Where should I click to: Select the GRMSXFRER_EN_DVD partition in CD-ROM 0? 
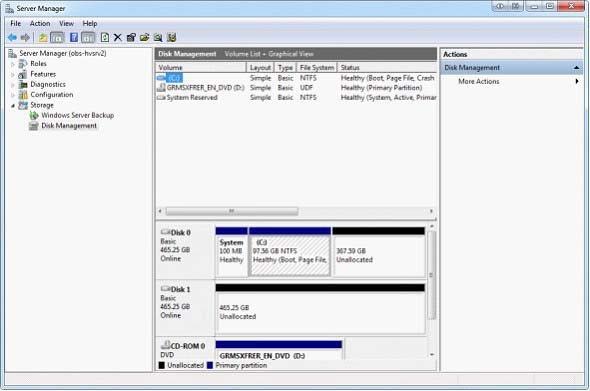279,350
